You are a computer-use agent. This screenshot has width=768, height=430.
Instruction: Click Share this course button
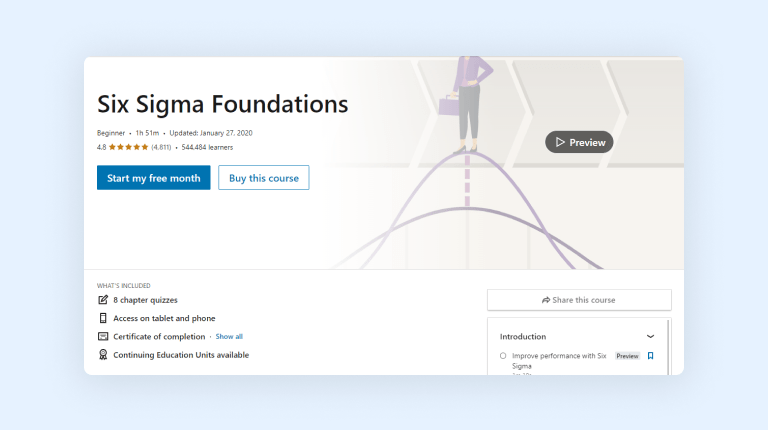click(x=579, y=300)
